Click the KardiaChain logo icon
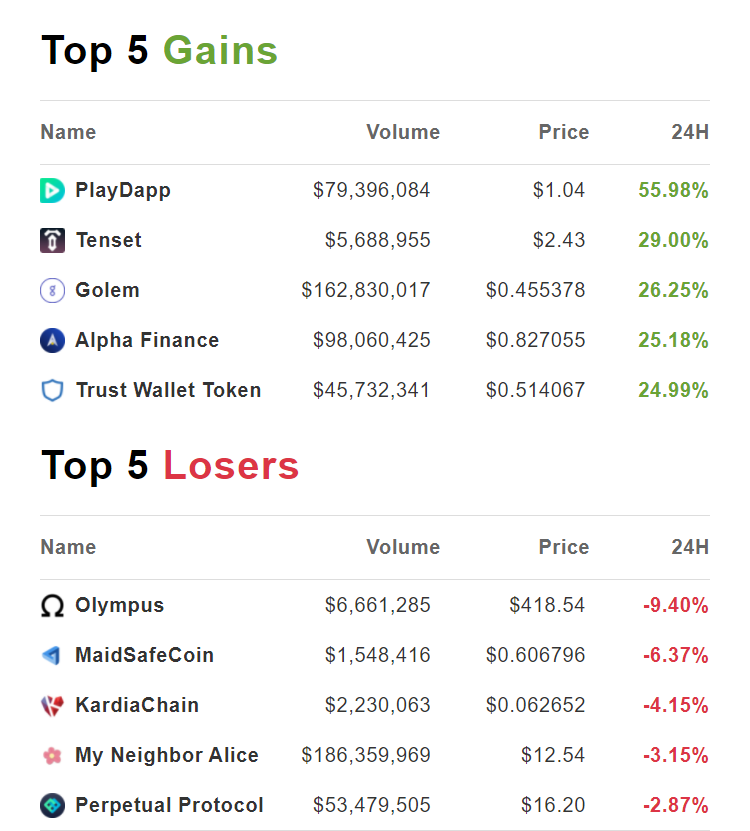750x831 pixels. [52, 706]
